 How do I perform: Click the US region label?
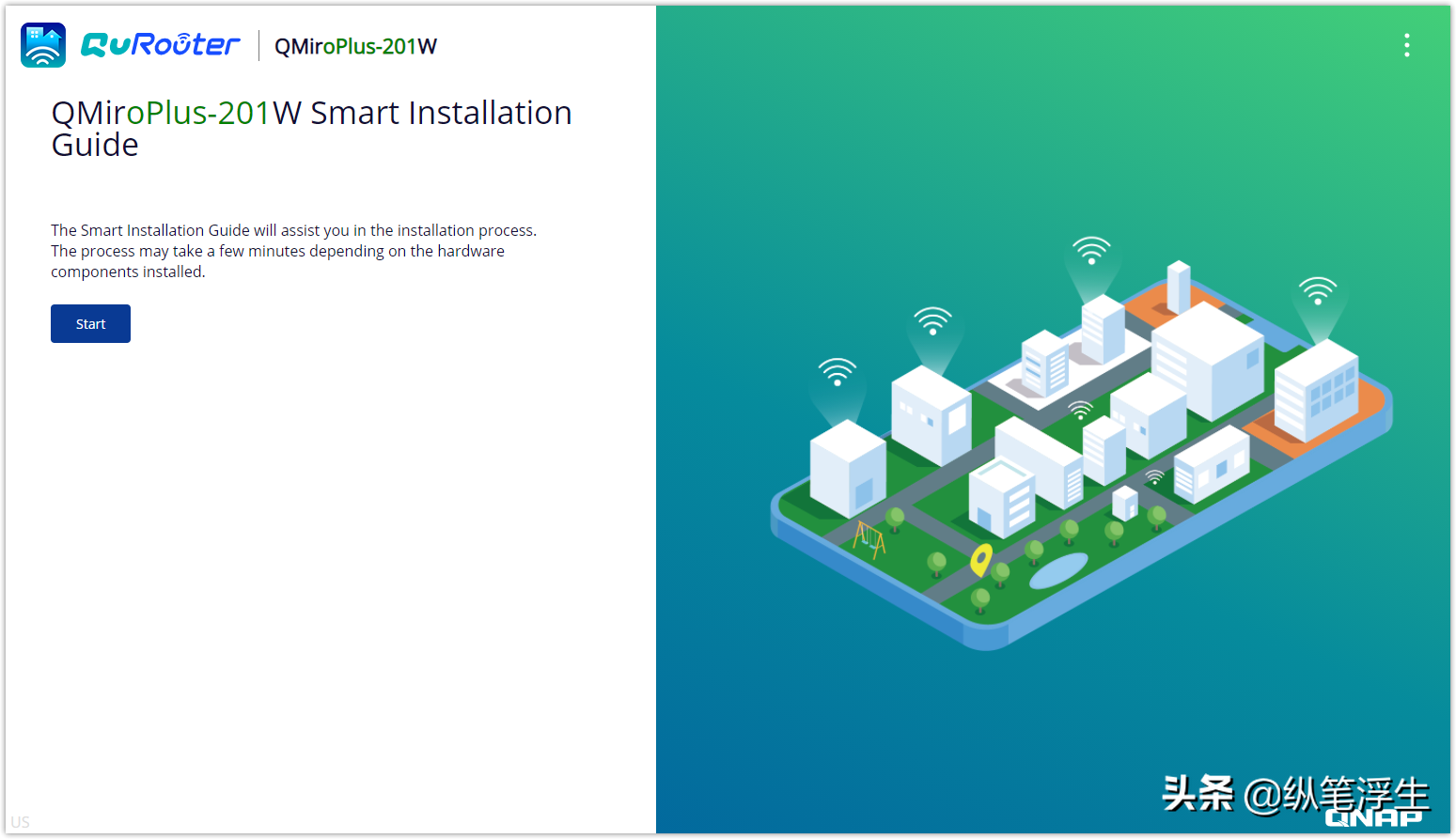[x=21, y=822]
